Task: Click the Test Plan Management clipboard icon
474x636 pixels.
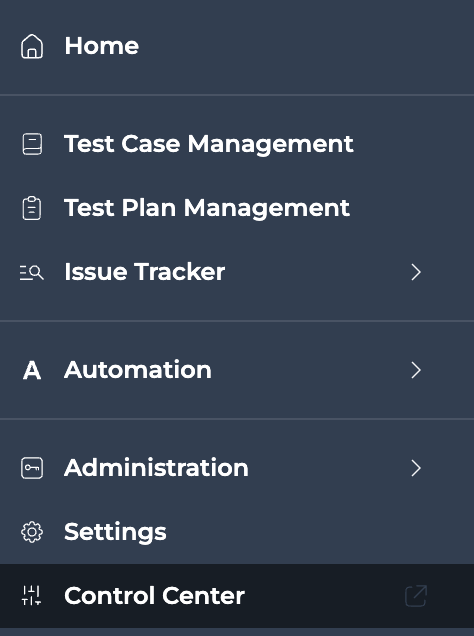Action: [x=32, y=208]
